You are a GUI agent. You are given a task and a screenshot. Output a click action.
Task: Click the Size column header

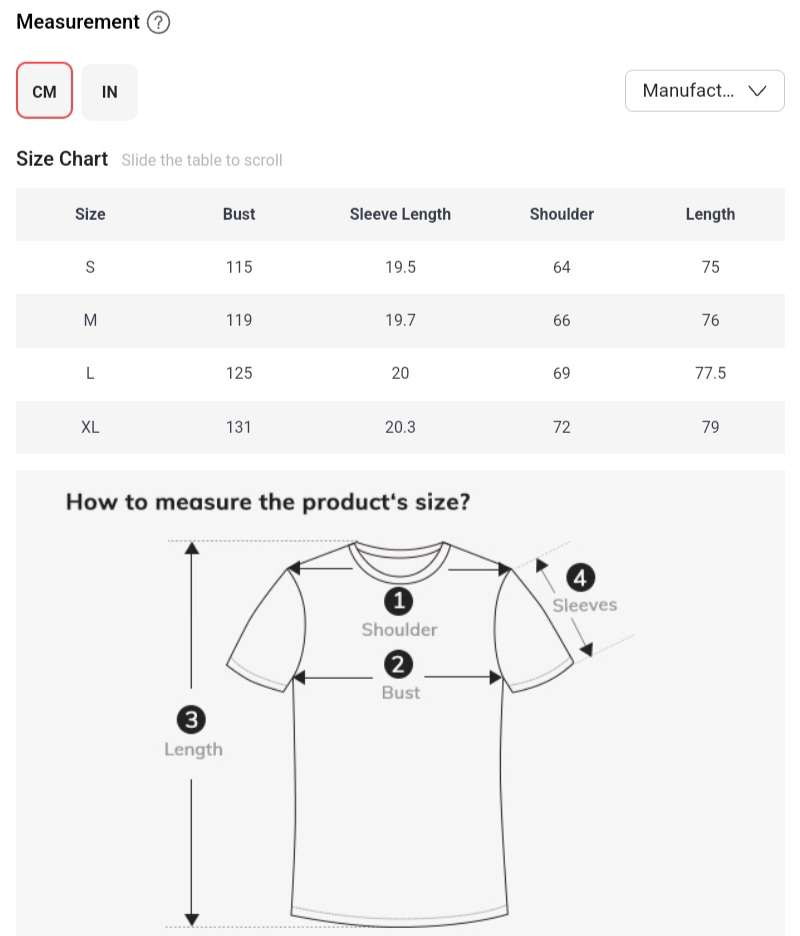pyautogui.click(x=90, y=214)
